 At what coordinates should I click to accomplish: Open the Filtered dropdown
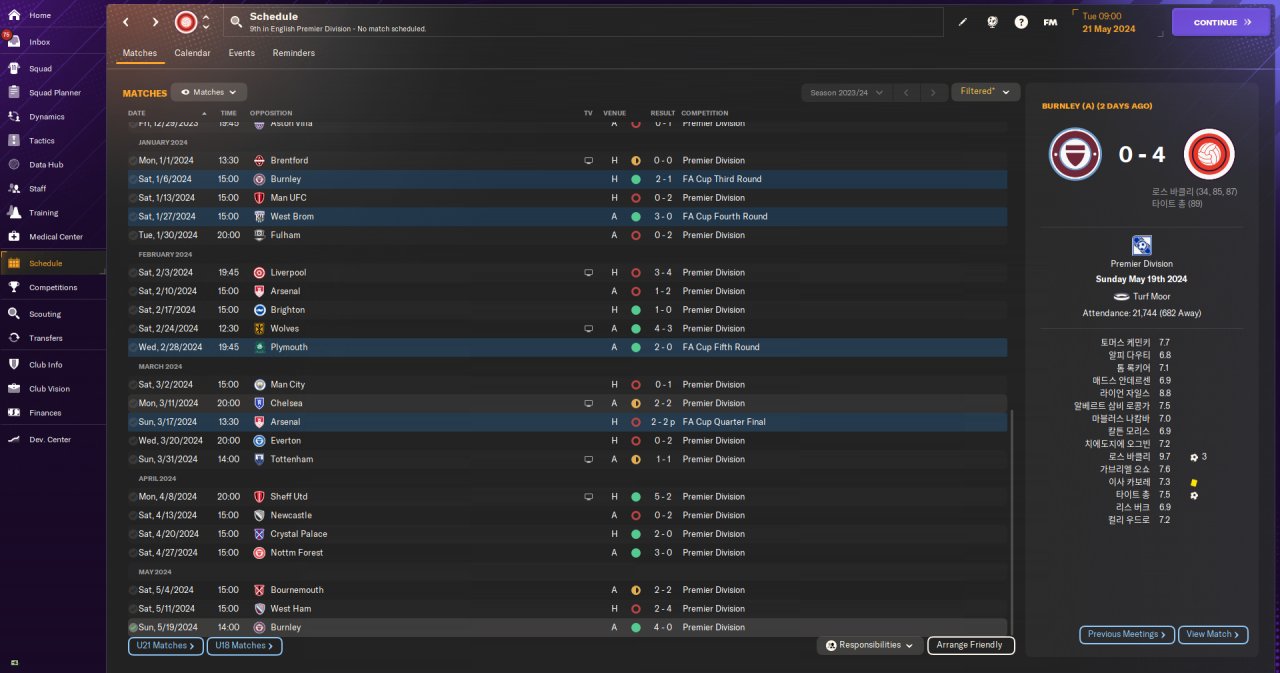(985, 91)
